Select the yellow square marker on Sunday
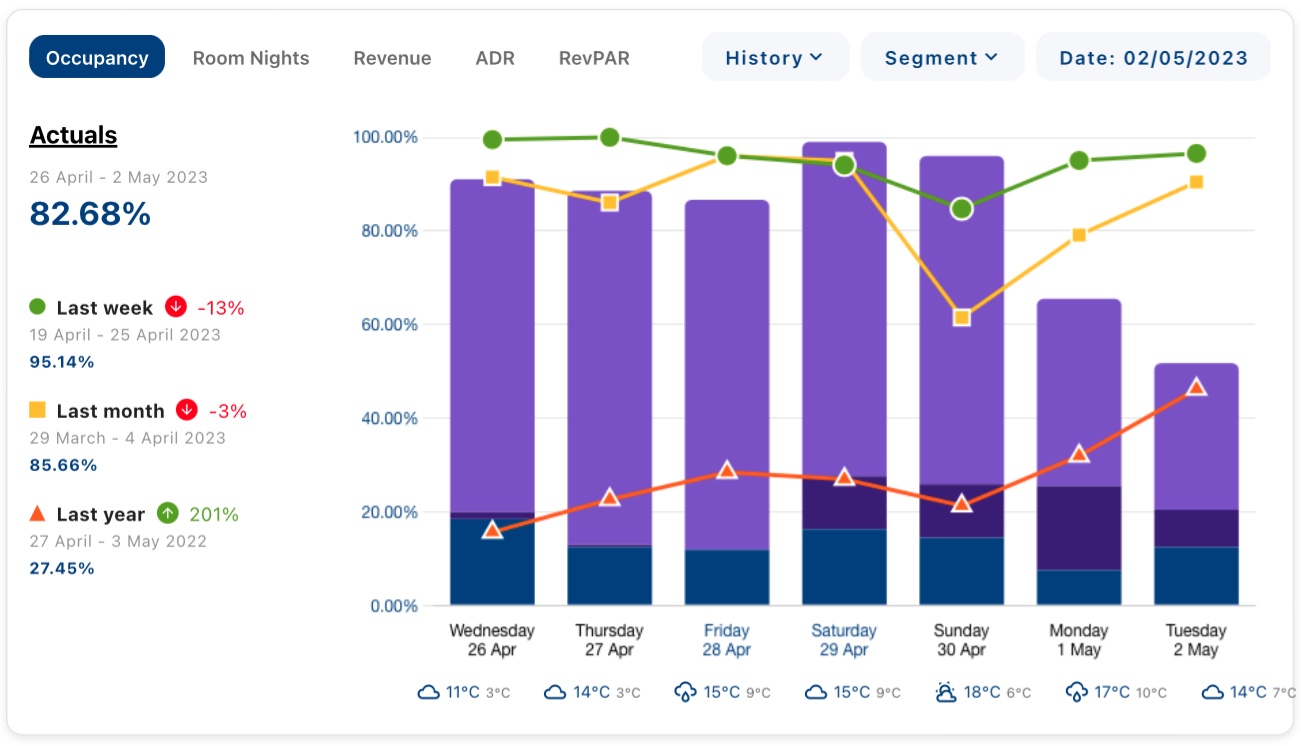 tap(962, 317)
